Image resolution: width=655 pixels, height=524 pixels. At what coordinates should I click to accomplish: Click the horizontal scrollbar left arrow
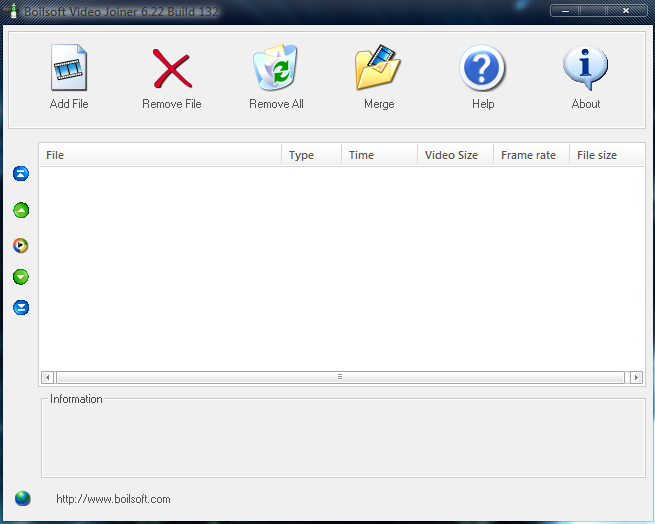pyautogui.click(x=48, y=377)
